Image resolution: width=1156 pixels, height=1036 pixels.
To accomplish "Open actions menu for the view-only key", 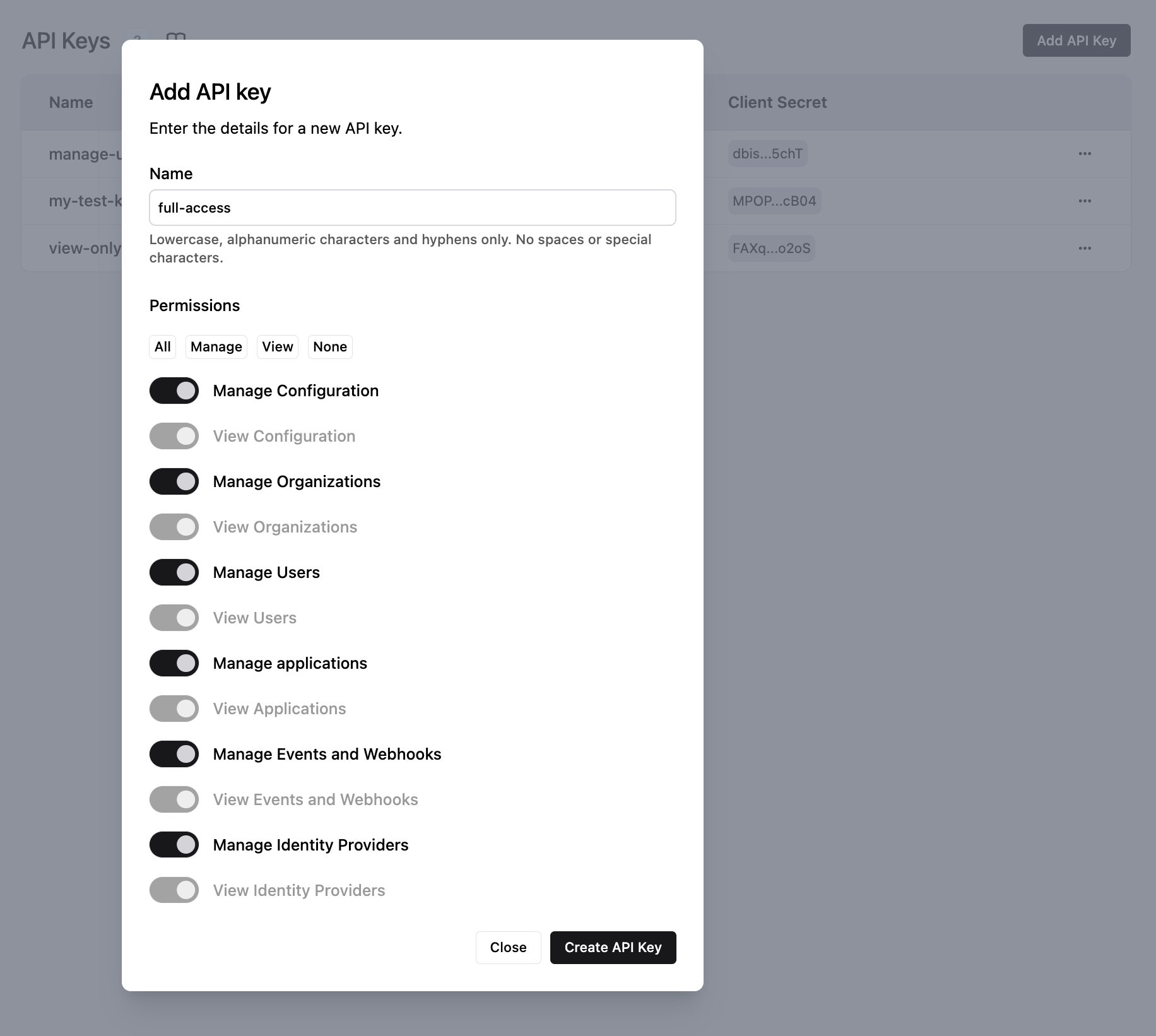I will 1085,248.
